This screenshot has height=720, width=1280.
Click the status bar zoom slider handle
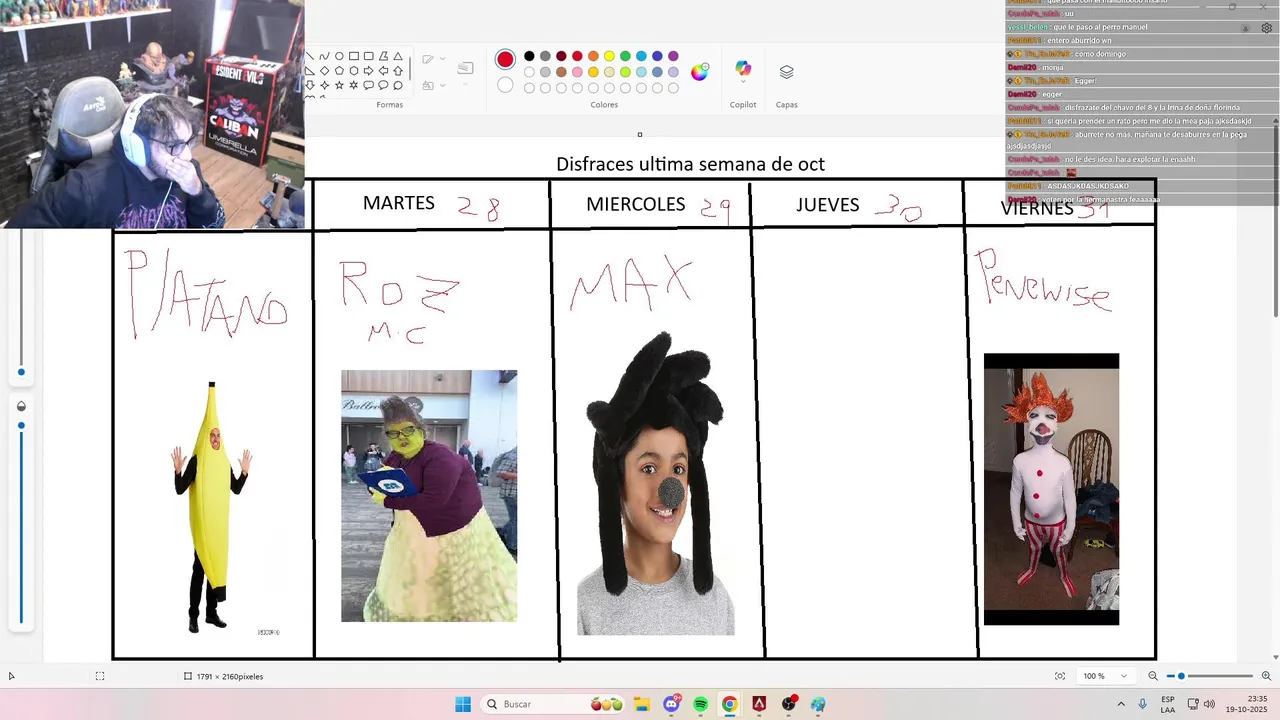tap(1181, 676)
